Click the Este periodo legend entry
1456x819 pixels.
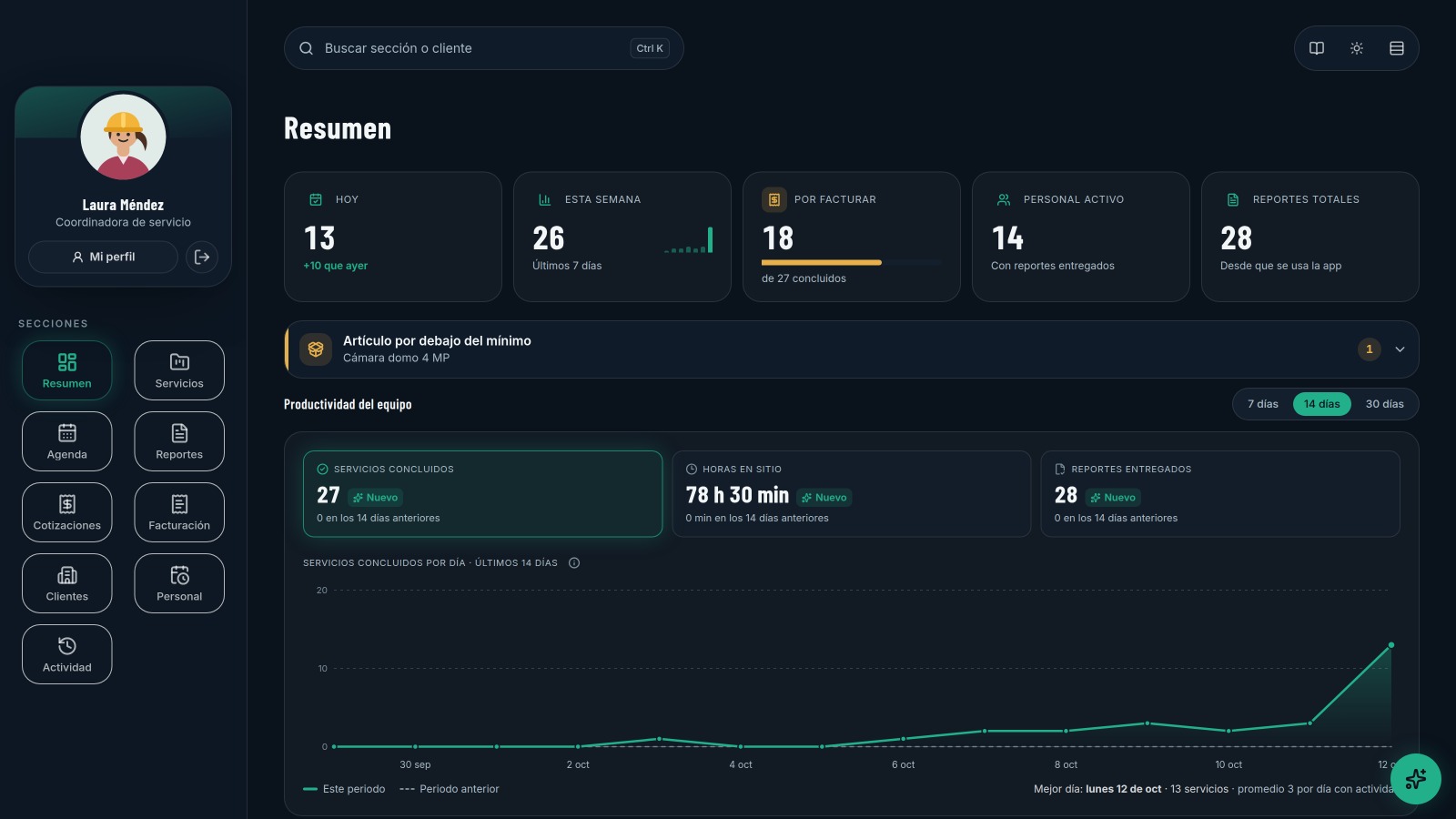pos(344,789)
